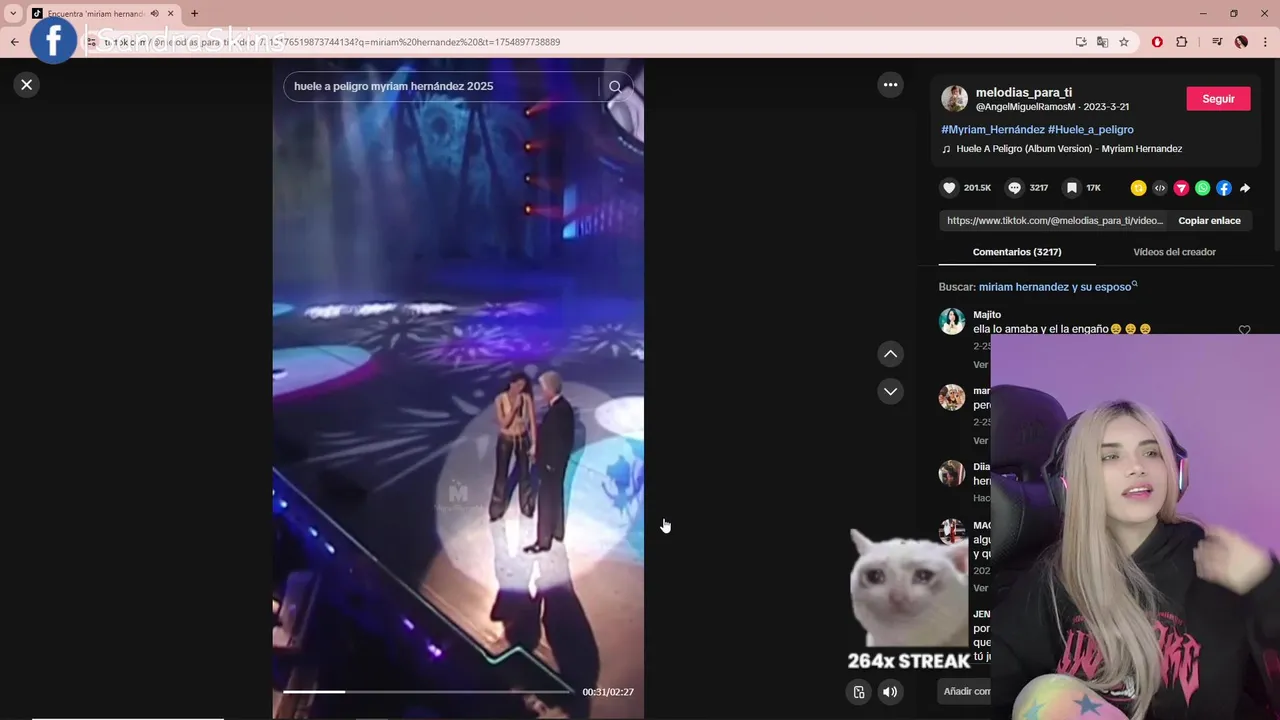Share the video to WhatsApp
The width and height of the screenshot is (1280, 720).
click(x=1202, y=188)
